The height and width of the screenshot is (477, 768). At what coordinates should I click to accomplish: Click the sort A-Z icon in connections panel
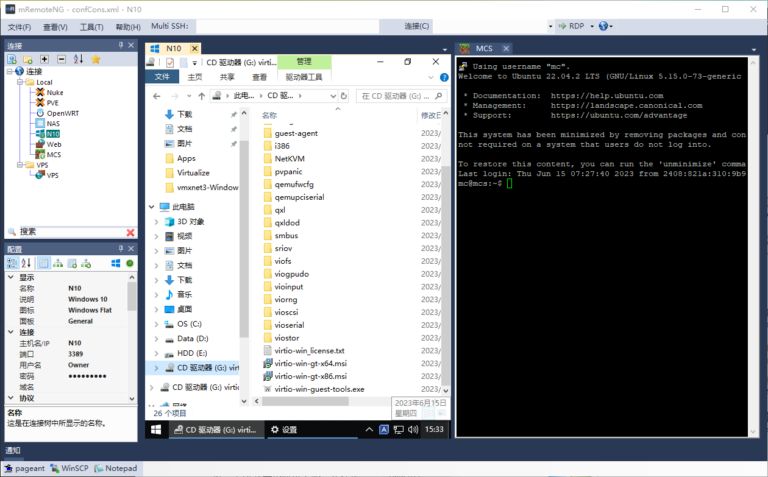tap(79, 59)
